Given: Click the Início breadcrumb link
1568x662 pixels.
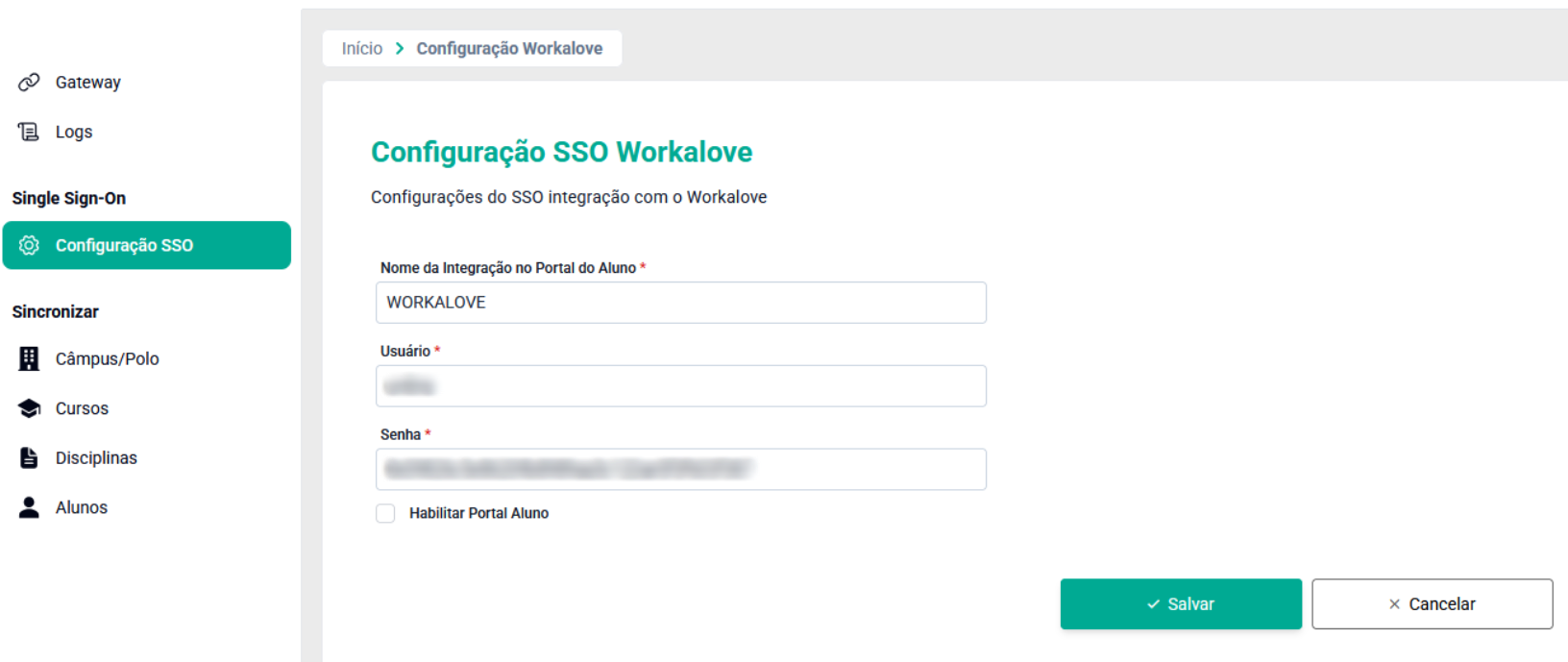Looking at the screenshot, I should [362, 48].
